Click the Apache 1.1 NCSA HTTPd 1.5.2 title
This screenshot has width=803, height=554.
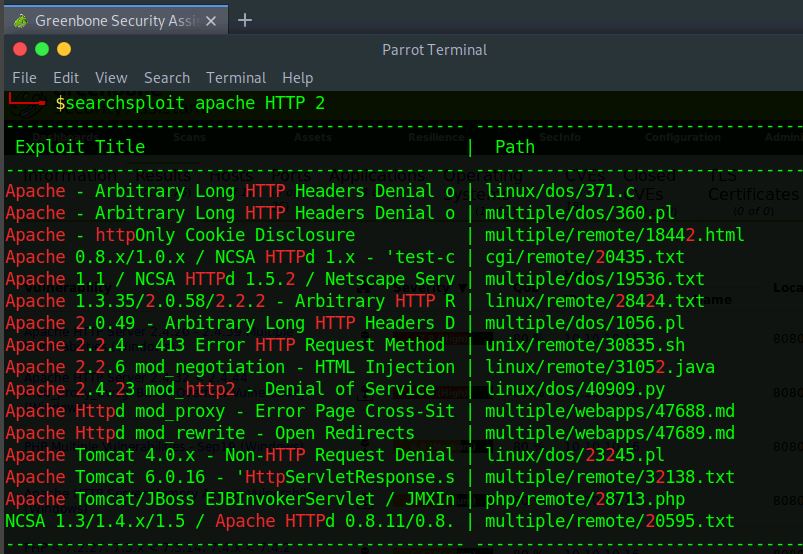pyautogui.click(x=230, y=279)
